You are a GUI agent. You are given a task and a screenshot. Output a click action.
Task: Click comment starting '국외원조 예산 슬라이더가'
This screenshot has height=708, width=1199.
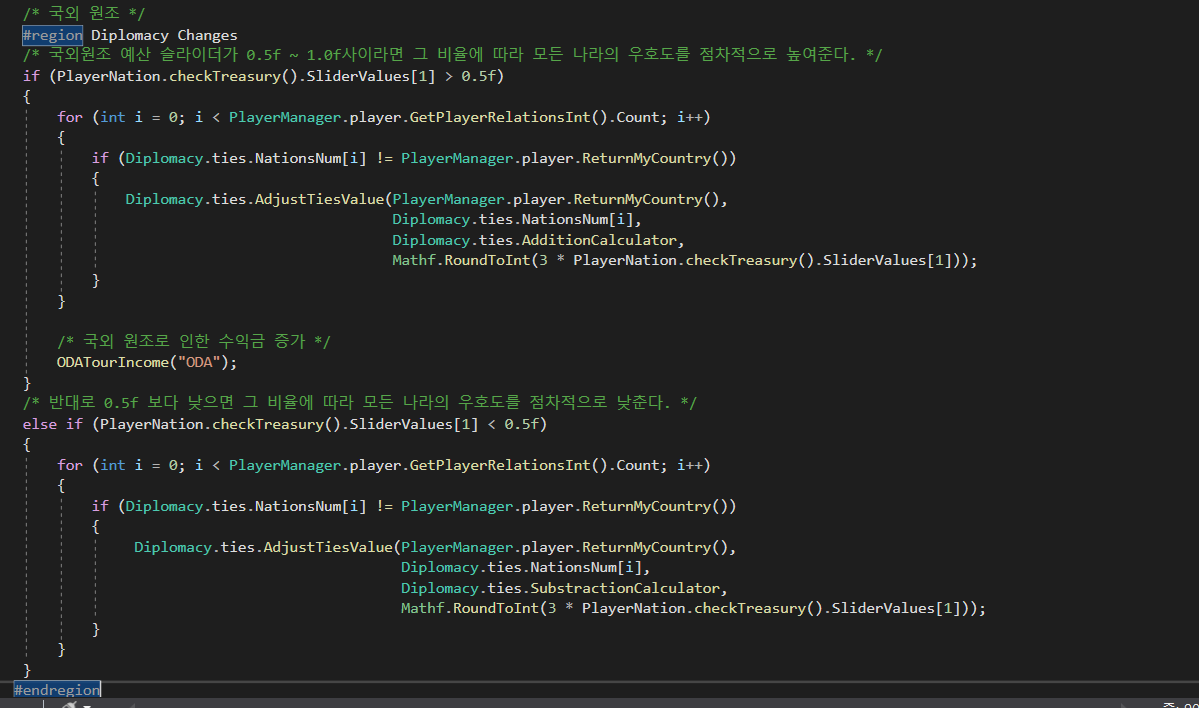click(x=453, y=54)
